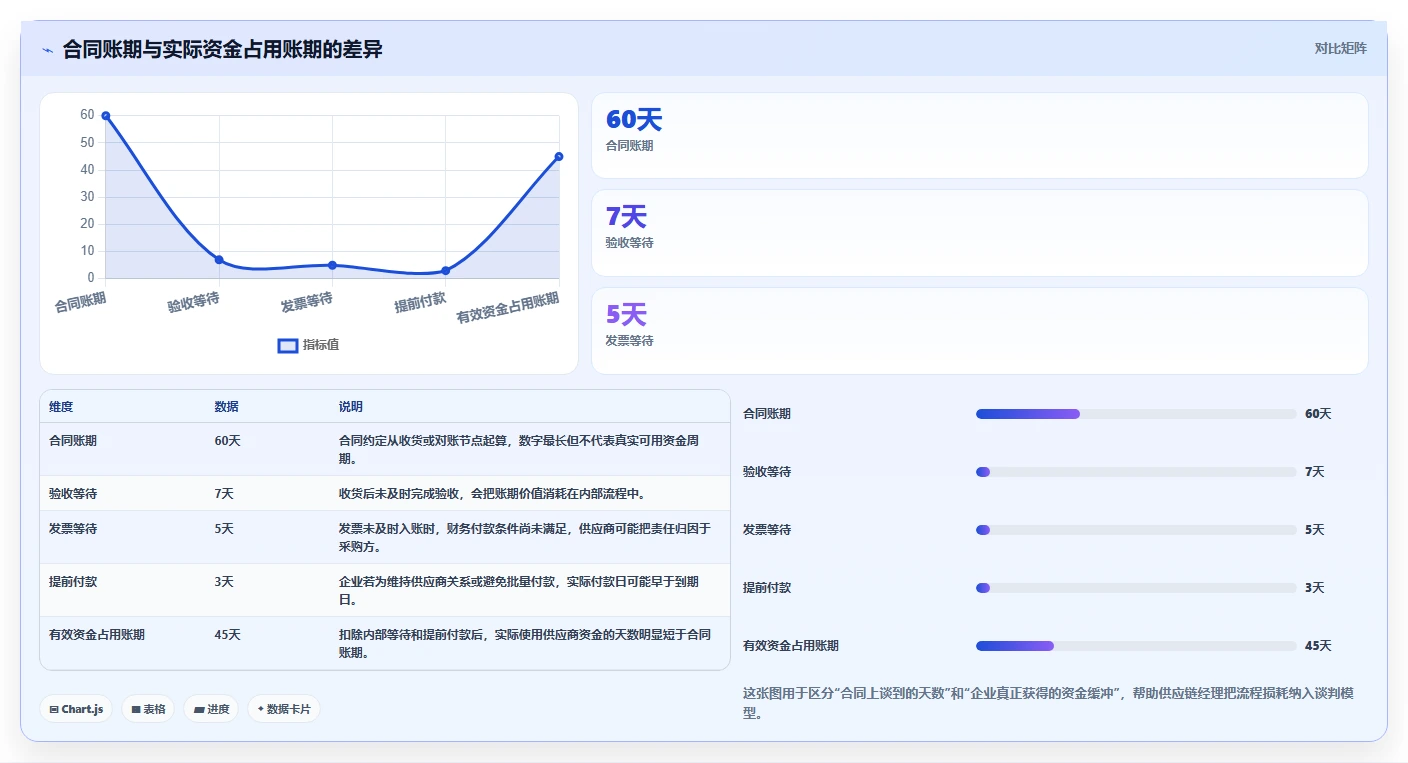Click the 3天 value in the table
The image size is (1408, 763).
pos(224,581)
